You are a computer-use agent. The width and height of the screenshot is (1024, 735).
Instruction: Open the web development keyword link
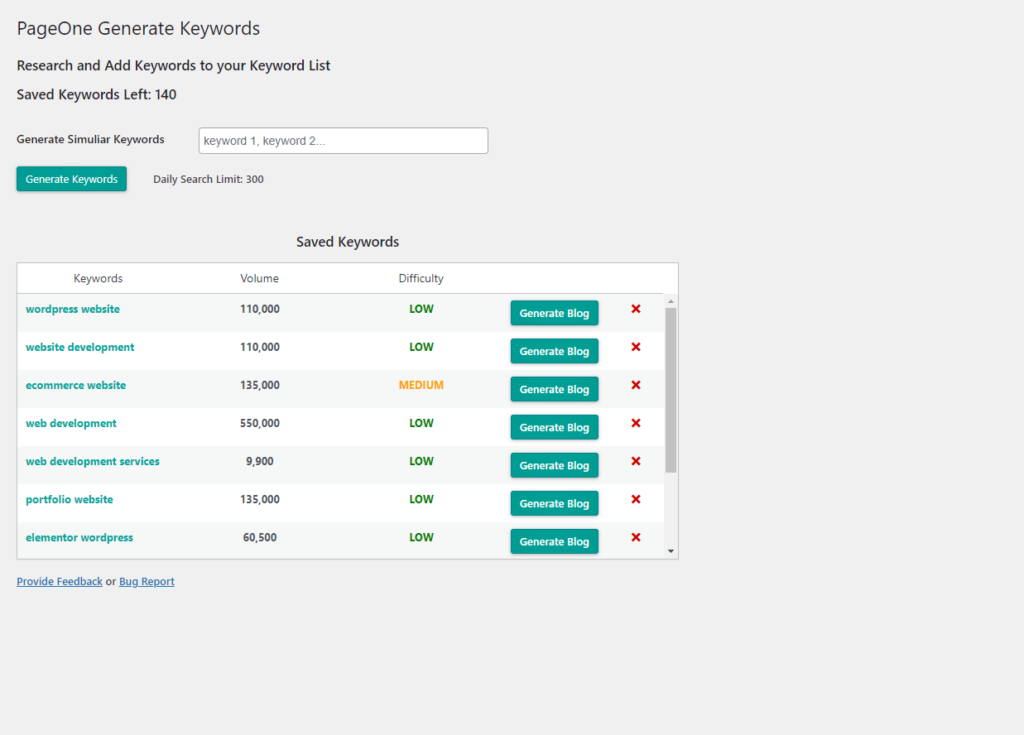pyautogui.click(x=71, y=423)
